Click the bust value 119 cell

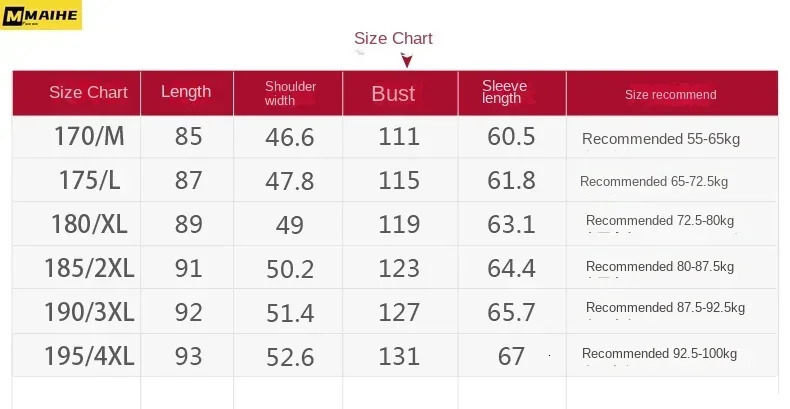coord(399,224)
